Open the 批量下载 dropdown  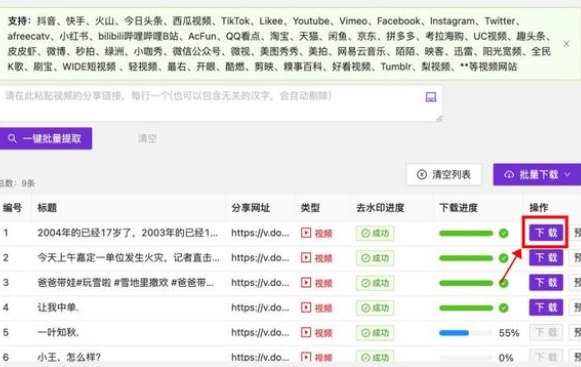[537, 175]
